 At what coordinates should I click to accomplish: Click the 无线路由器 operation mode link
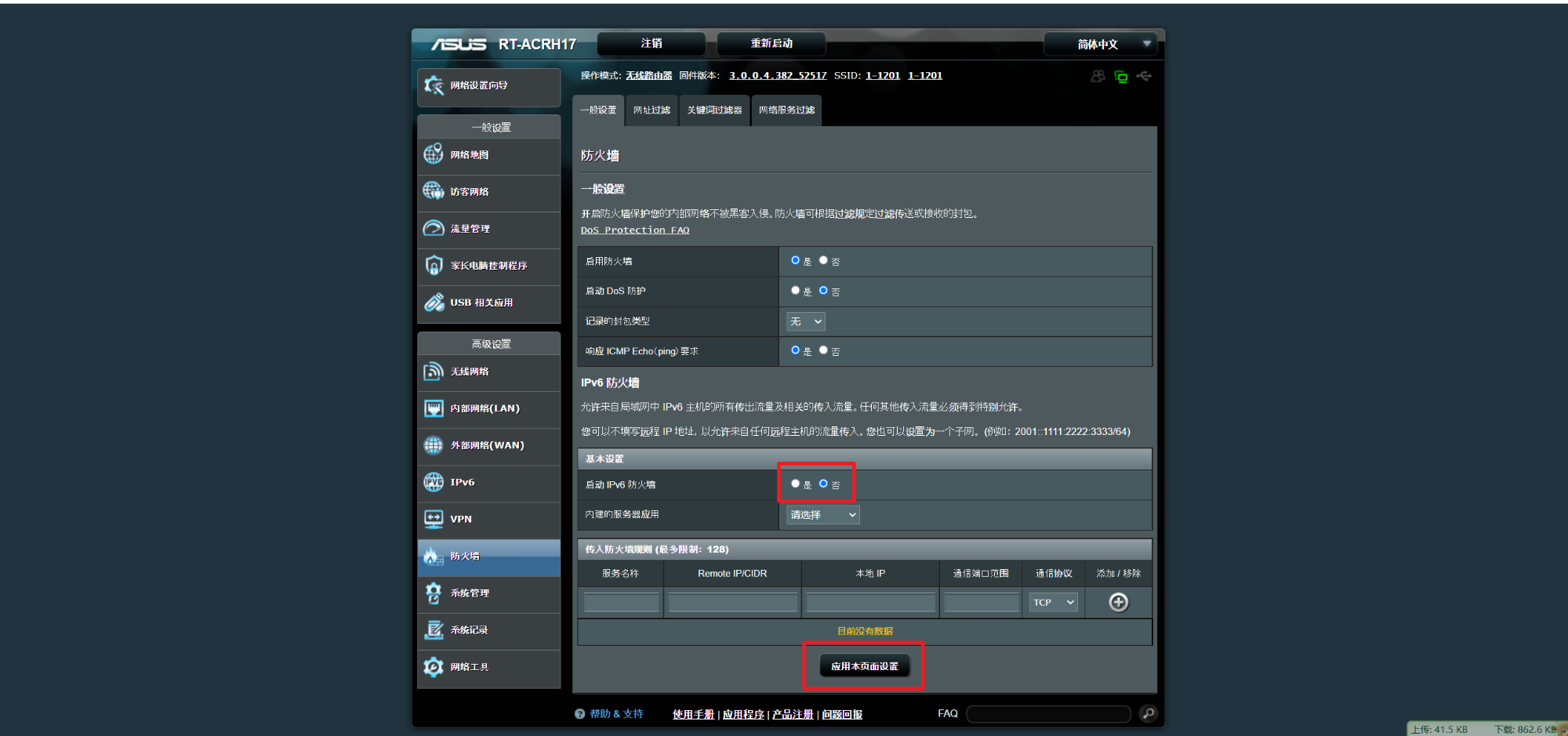click(649, 75)
